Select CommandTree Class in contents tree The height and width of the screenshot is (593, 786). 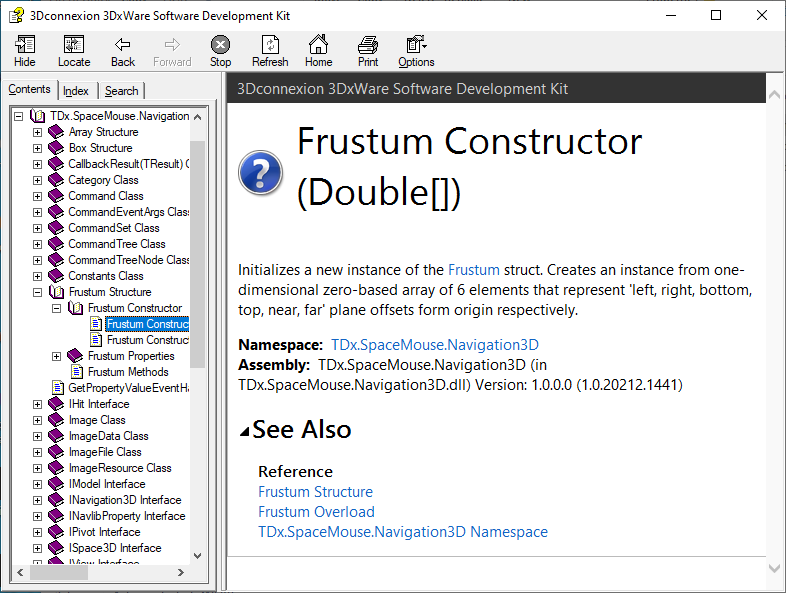click(x=117, y=244)
